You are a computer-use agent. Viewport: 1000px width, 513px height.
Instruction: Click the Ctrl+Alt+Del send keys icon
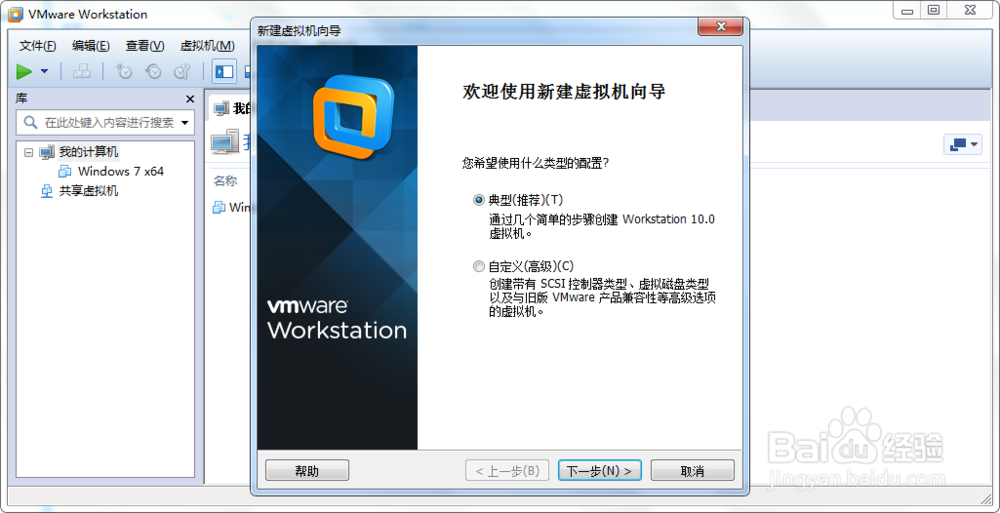pos(82,71)
